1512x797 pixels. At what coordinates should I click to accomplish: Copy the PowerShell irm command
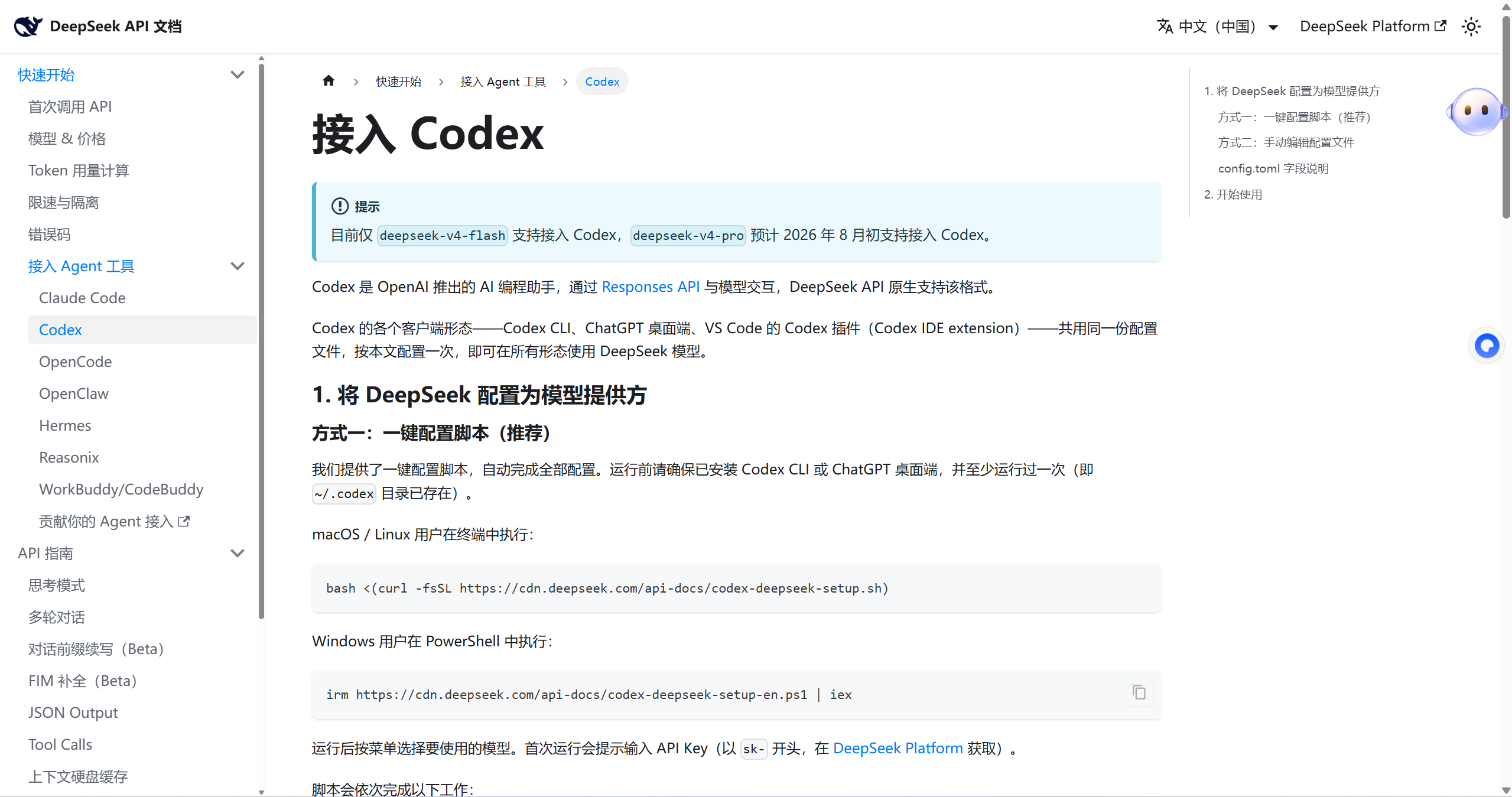coord(1139,692)
